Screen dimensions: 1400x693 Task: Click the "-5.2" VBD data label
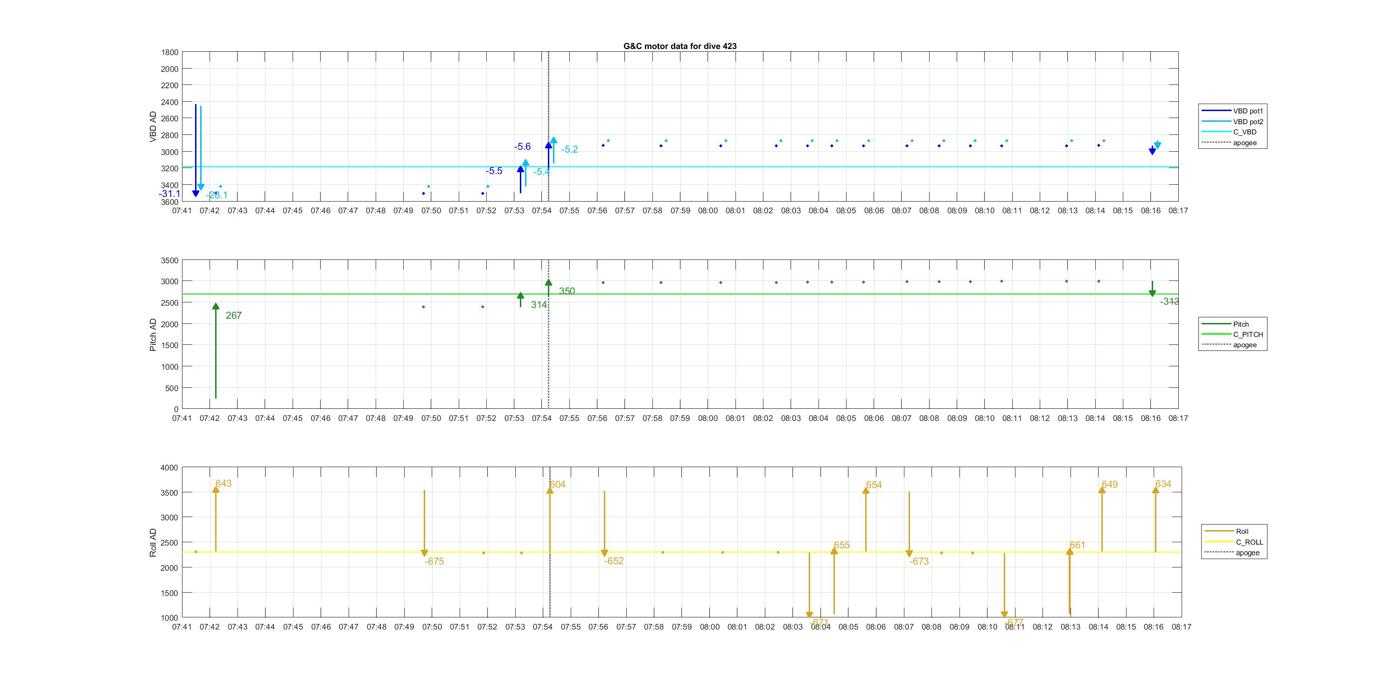click(x=570, y=150)
